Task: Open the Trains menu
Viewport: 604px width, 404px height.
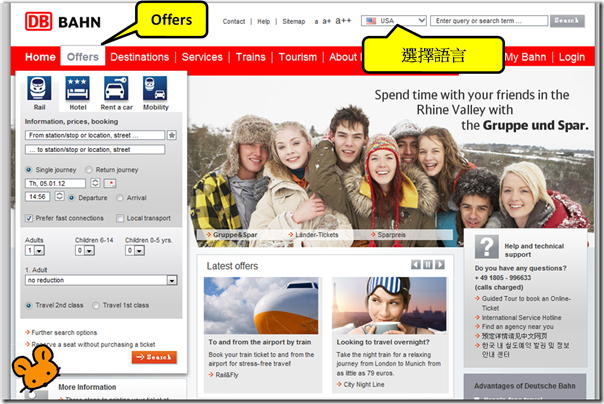Action: pos(250,57)
